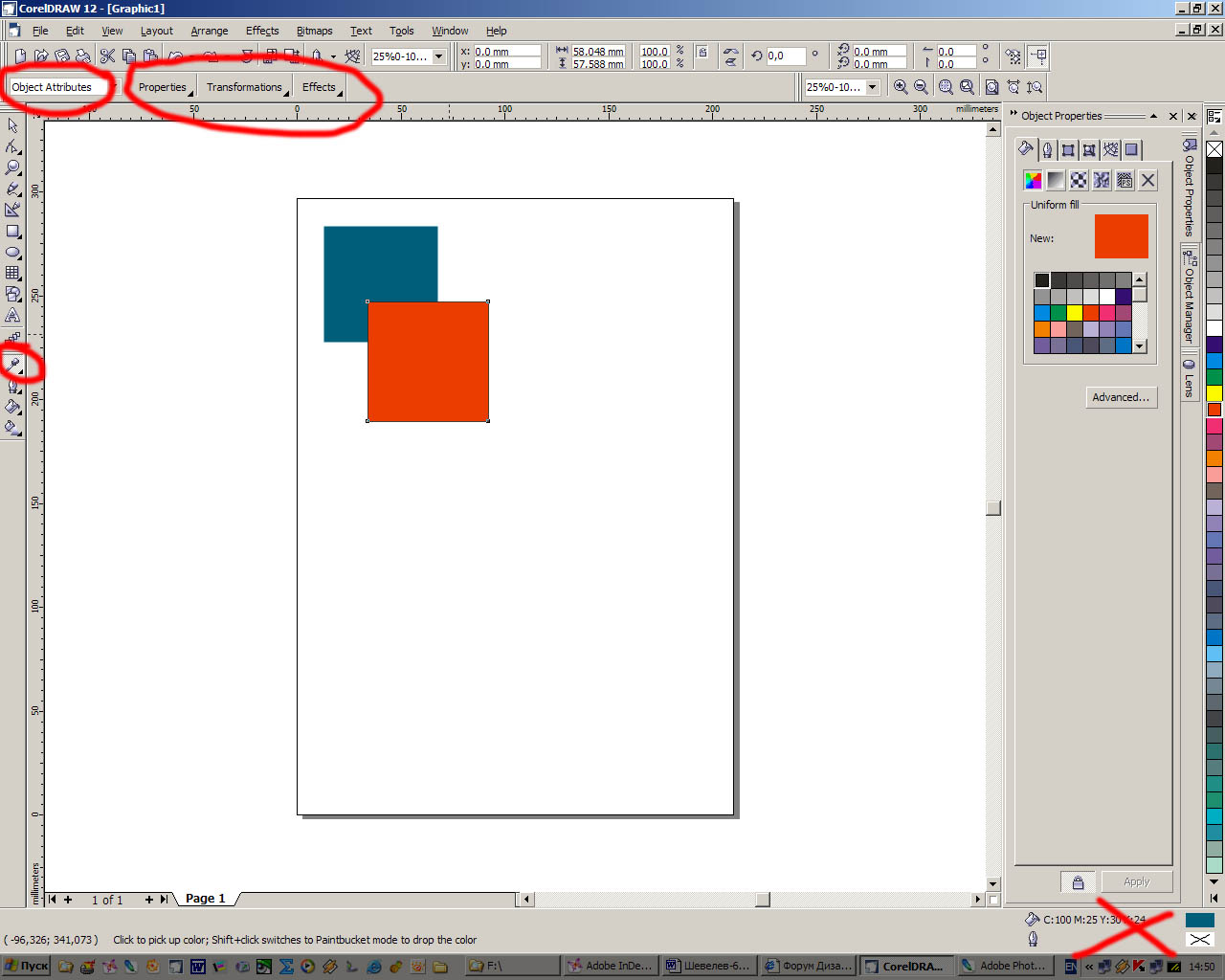Screen dimensions: 1225x980
Task: Select No fill X icon in docker
Action: tap(1148, 180)
